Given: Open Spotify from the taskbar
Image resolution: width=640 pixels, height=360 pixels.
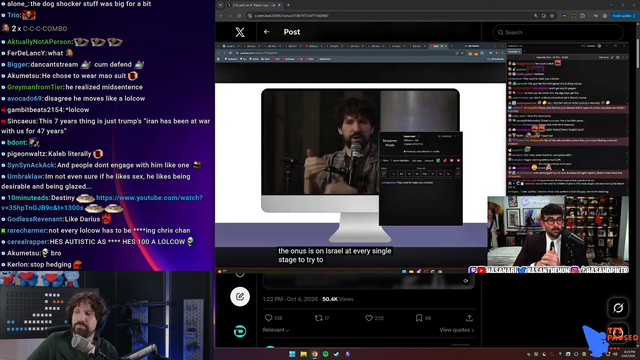Looking at the screenshot, I should [x=326, y=354].
